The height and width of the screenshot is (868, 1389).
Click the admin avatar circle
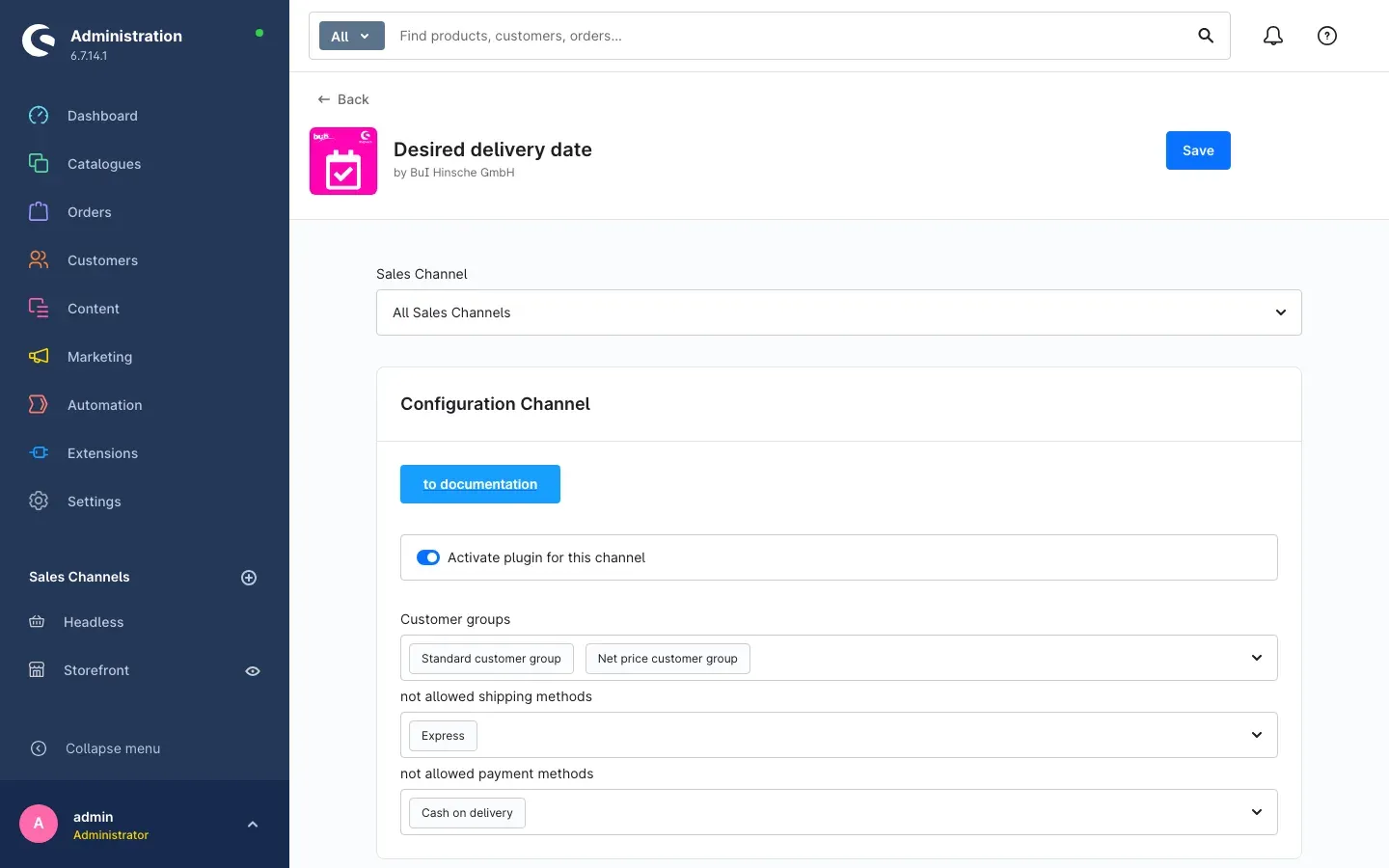(x=39, y=824)
